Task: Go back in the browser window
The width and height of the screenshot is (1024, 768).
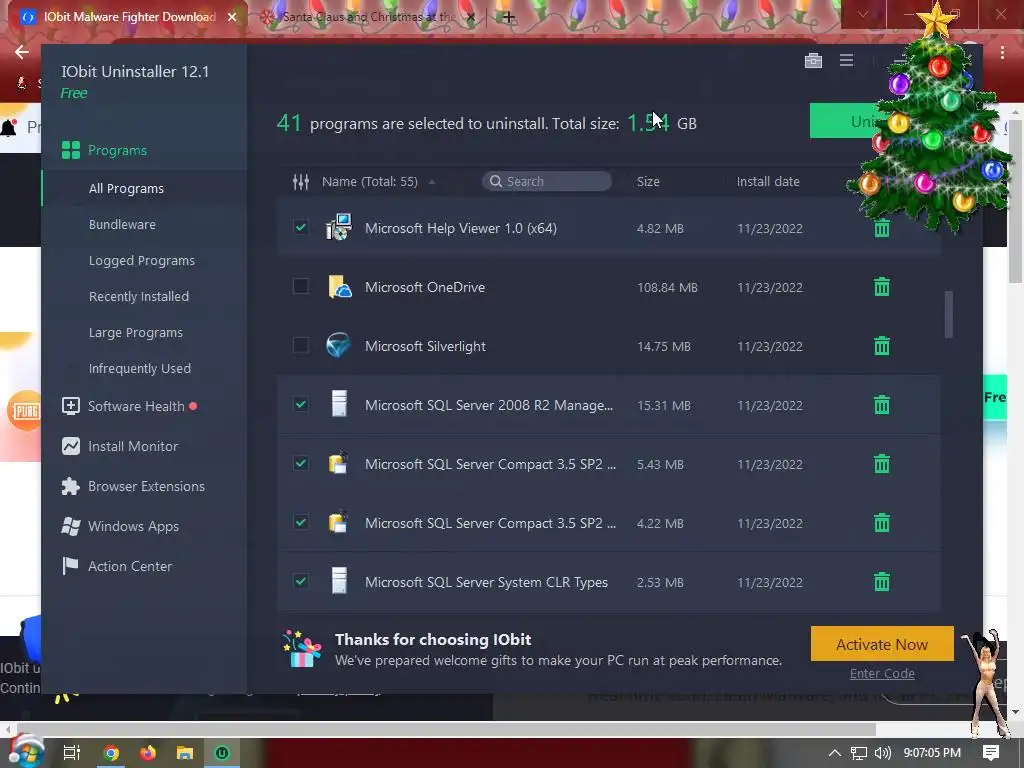Action: [22, 52]
